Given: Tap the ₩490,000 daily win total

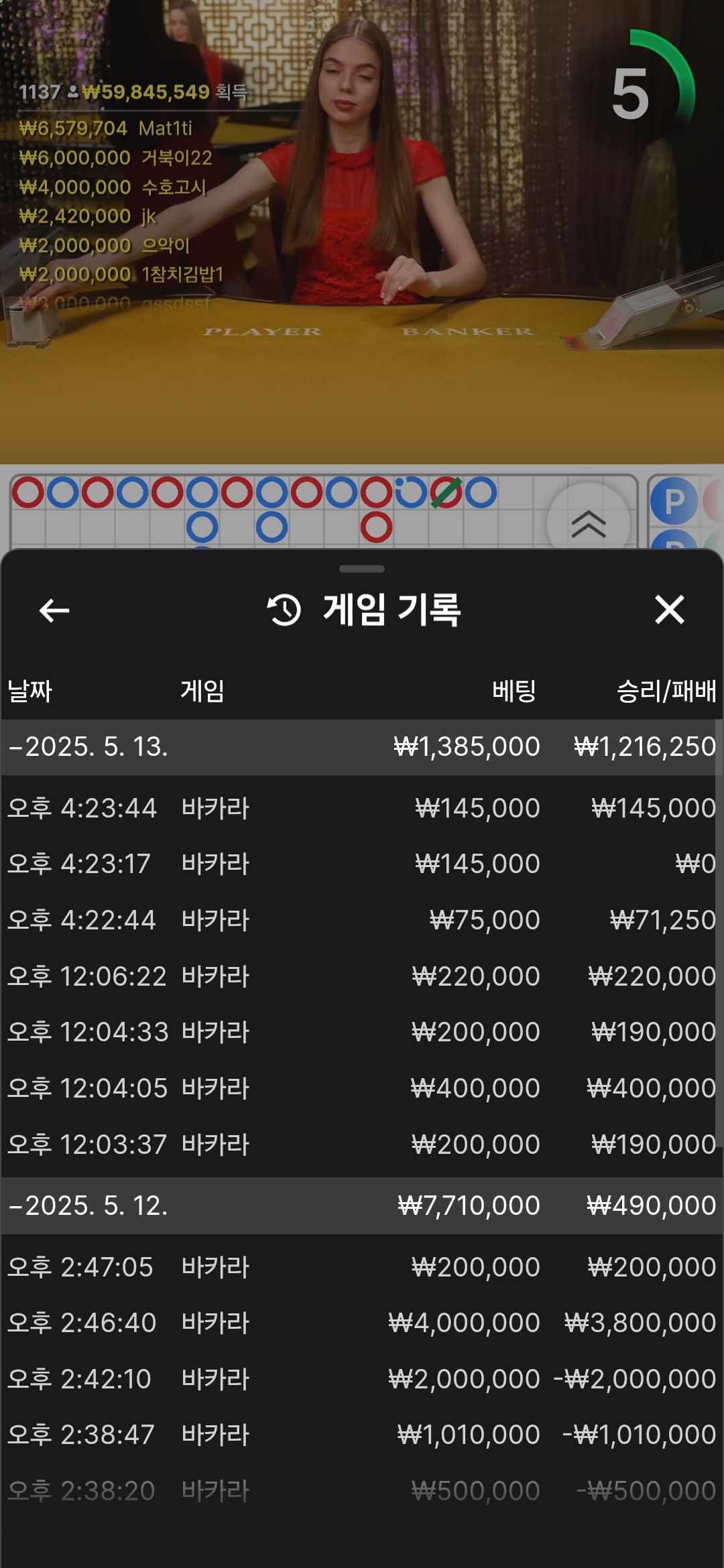Looking at the screenshot, I should (x=651, y=1206).
